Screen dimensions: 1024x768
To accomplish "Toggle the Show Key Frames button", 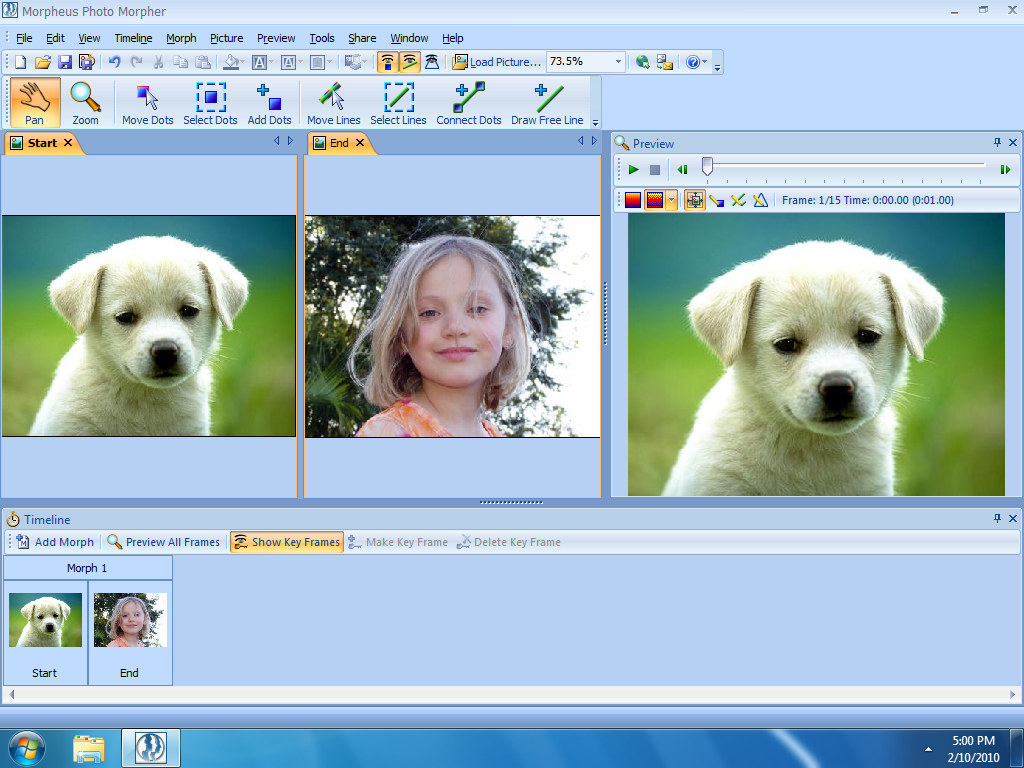I will 286,542.
